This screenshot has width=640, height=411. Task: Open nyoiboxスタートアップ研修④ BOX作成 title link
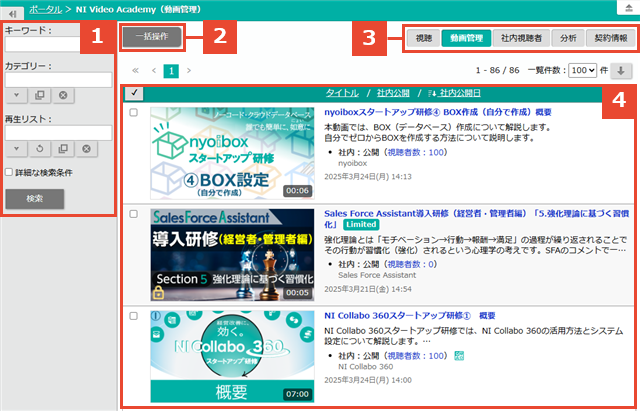click(x=438, y=112)
